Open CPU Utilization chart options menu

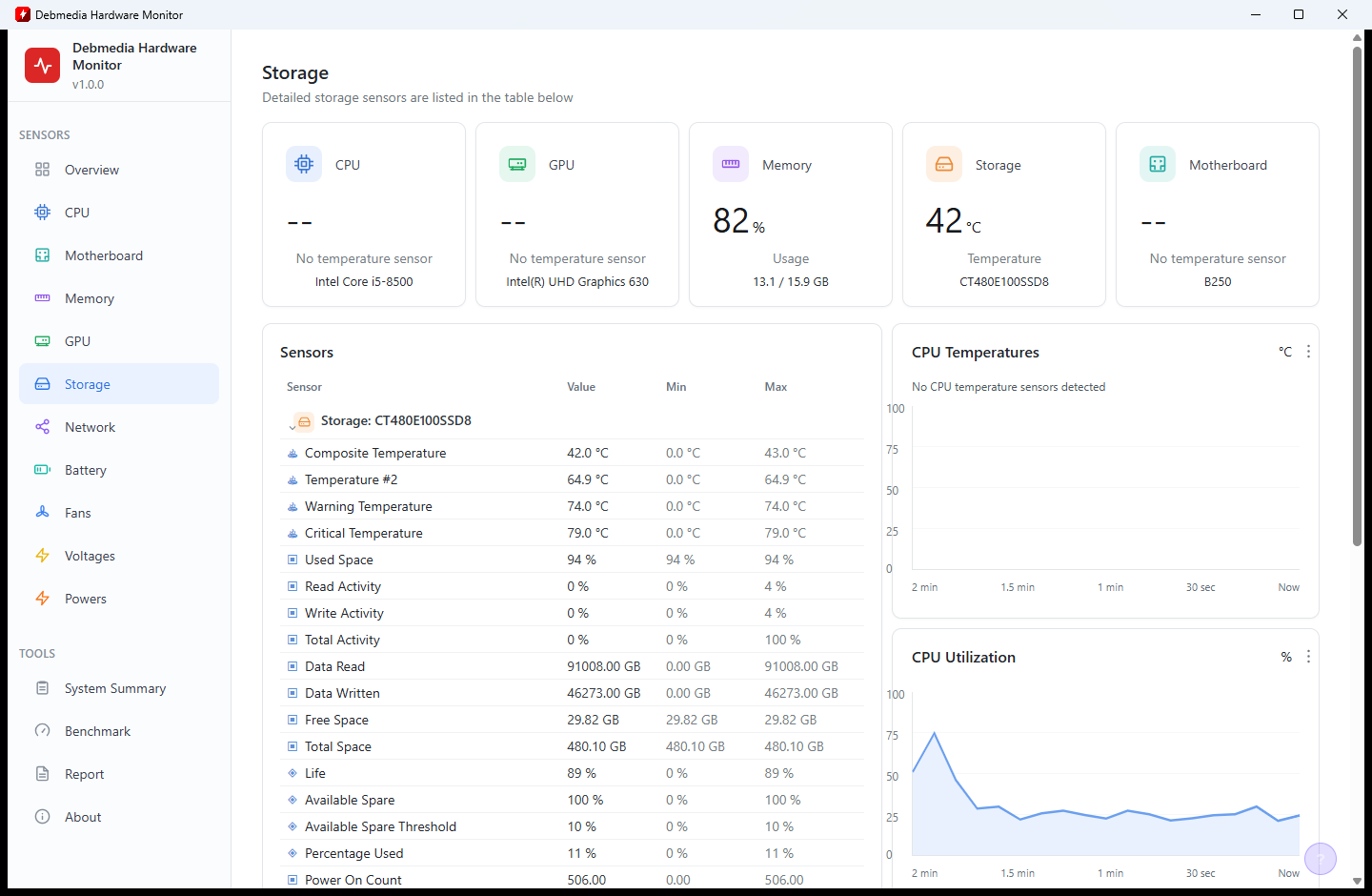pyautogui.click(x=1308, y=657)
